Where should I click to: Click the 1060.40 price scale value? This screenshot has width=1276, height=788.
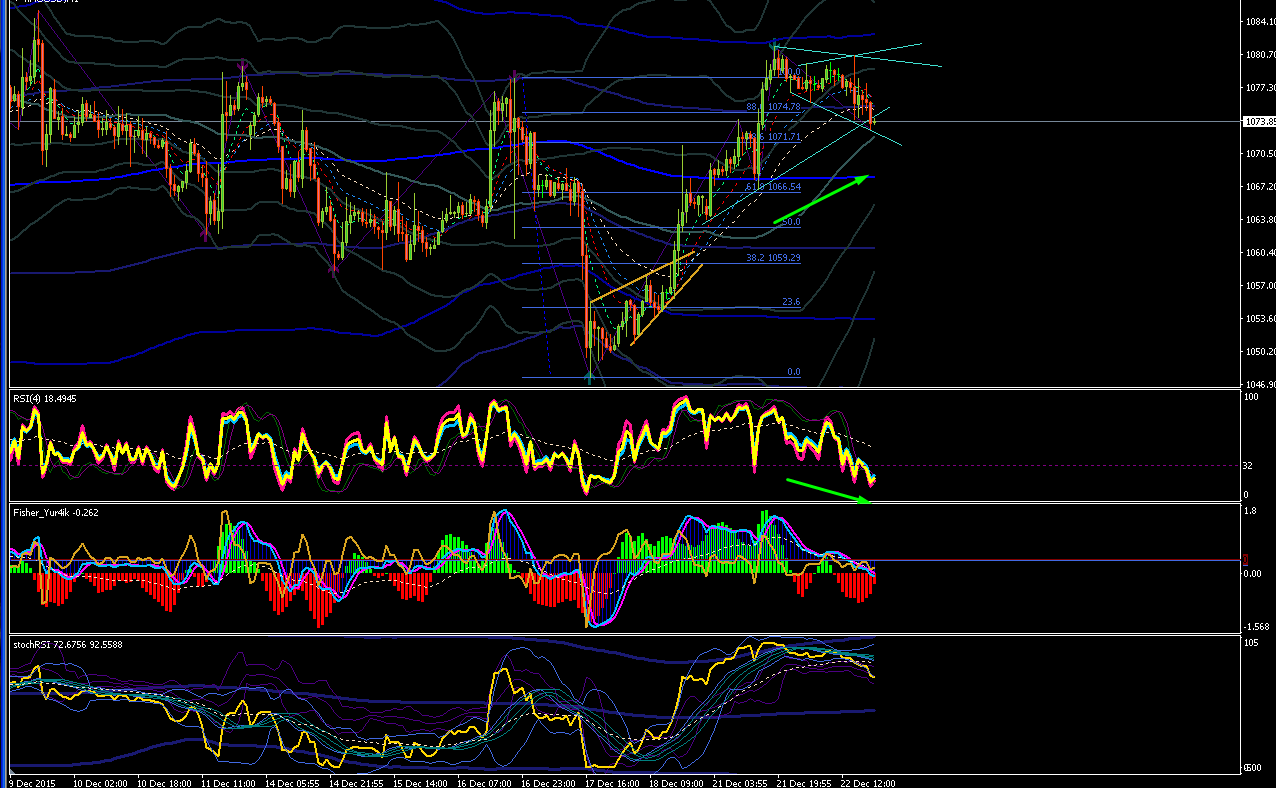1259,253
